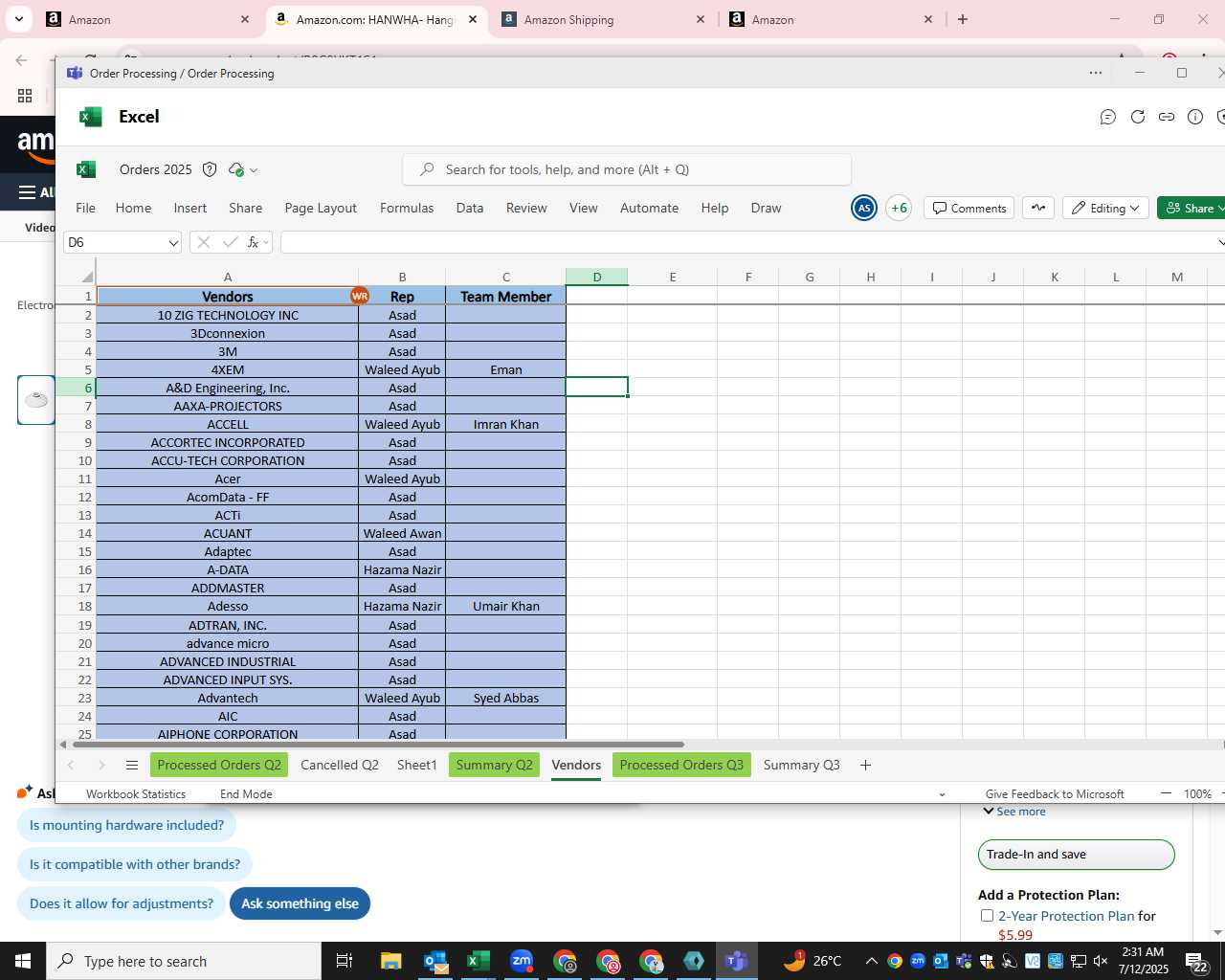Screen dimensions: 1225x980
Task: Open the all sheets list icon
Action: tap(132, 765)
